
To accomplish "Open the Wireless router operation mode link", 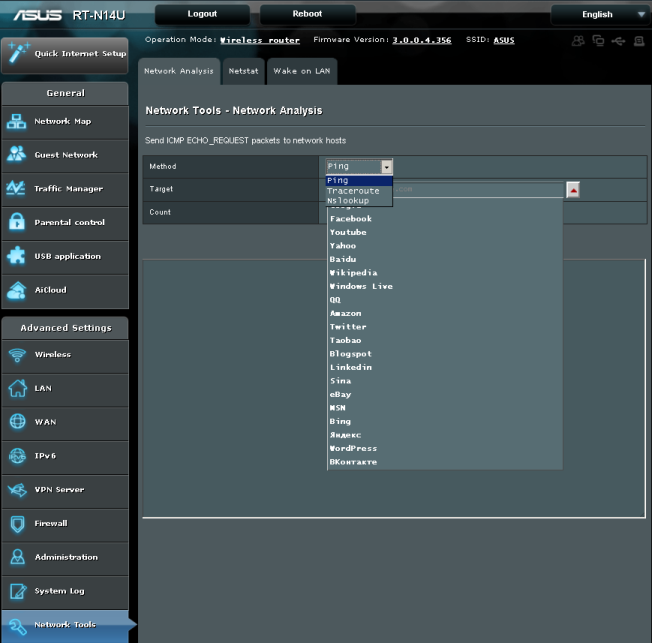I will point(260,40).
